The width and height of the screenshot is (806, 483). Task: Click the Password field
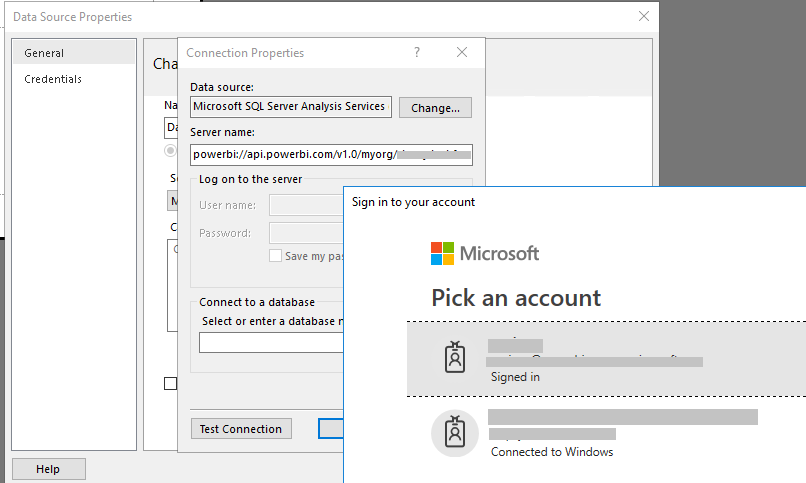306,233
